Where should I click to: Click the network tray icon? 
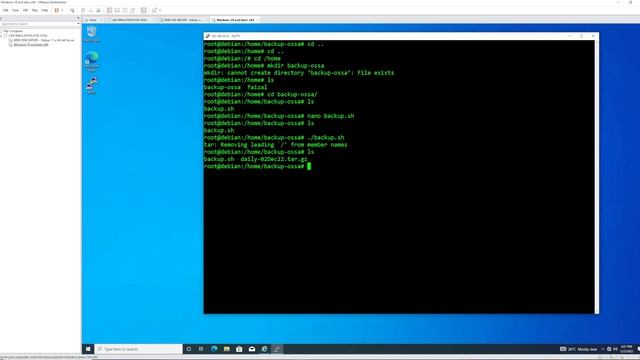[x=609, y=349]
